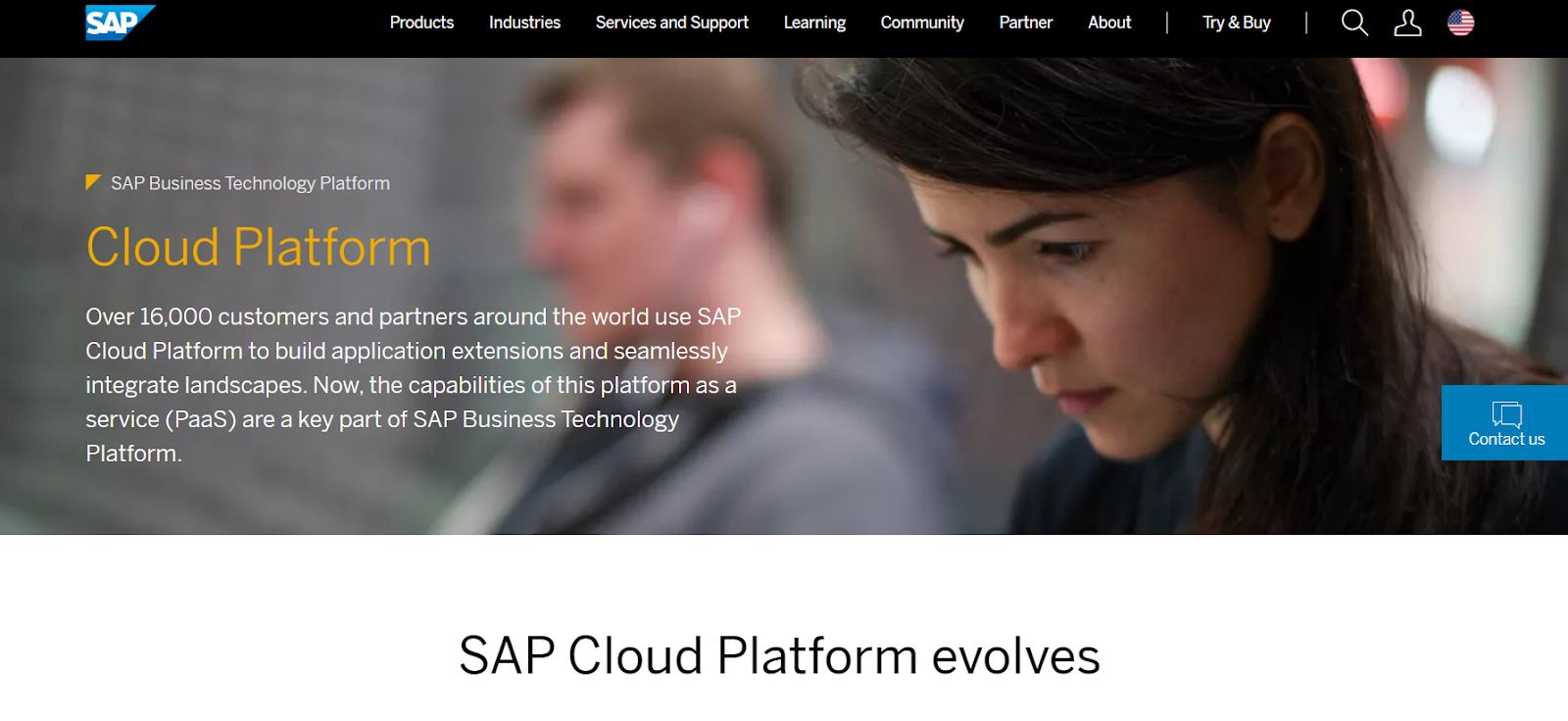Viewport: 1568px width, 721px height.
Task: Select the US flag country selector
Action: click(x=1460, y=23)
